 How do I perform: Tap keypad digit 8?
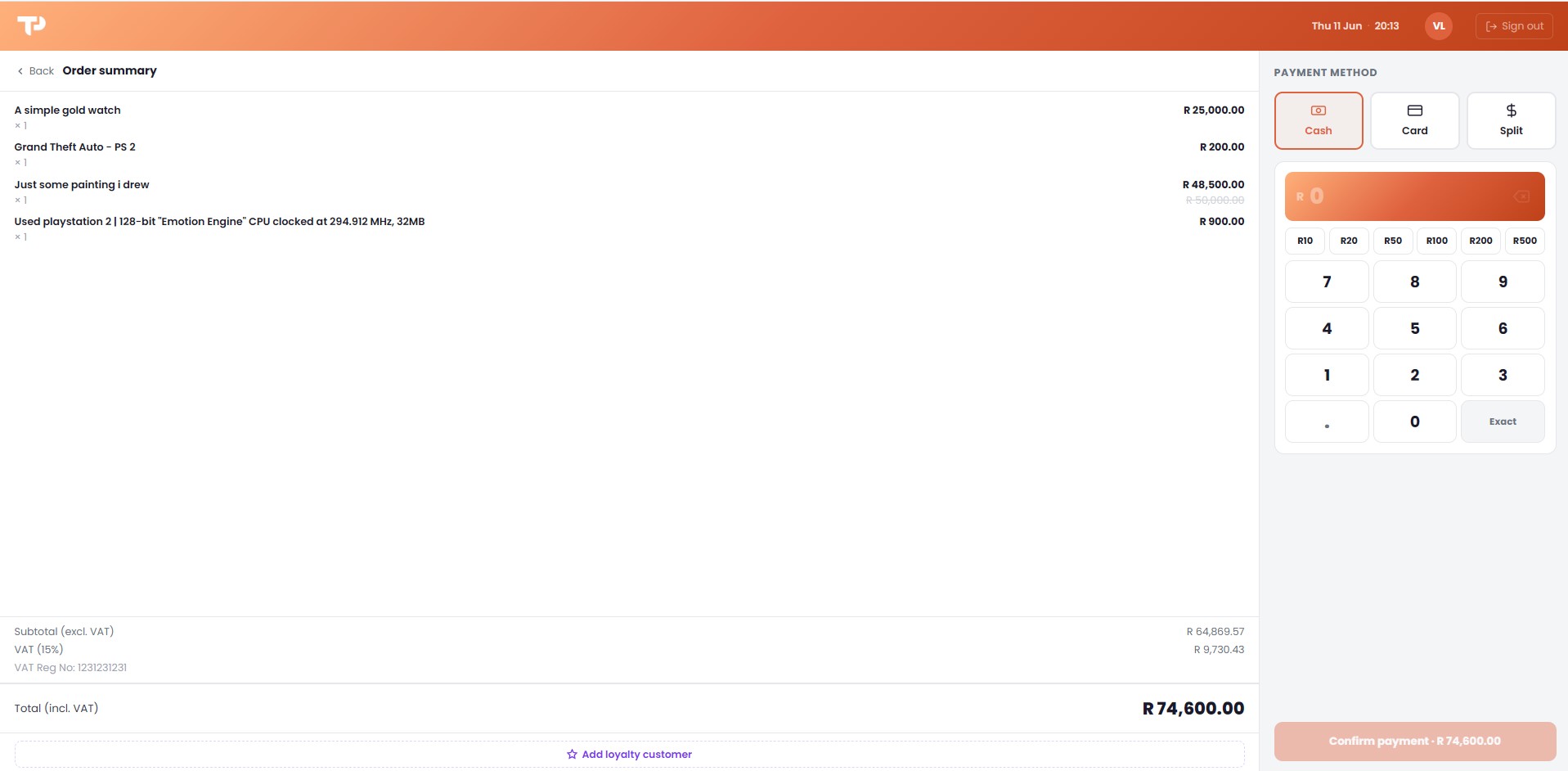pos(1414,282)
